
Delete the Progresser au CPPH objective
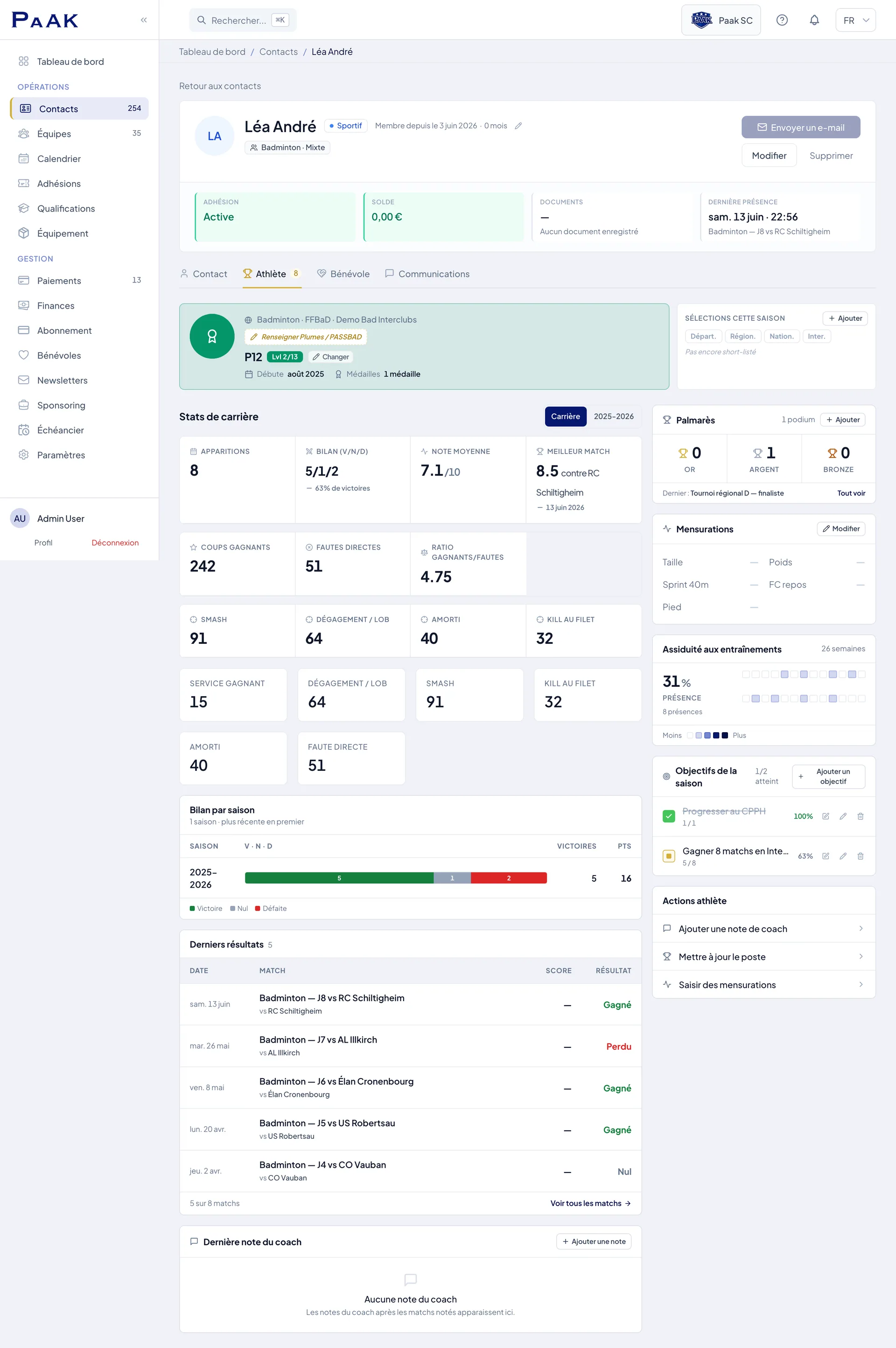[860, 816]
